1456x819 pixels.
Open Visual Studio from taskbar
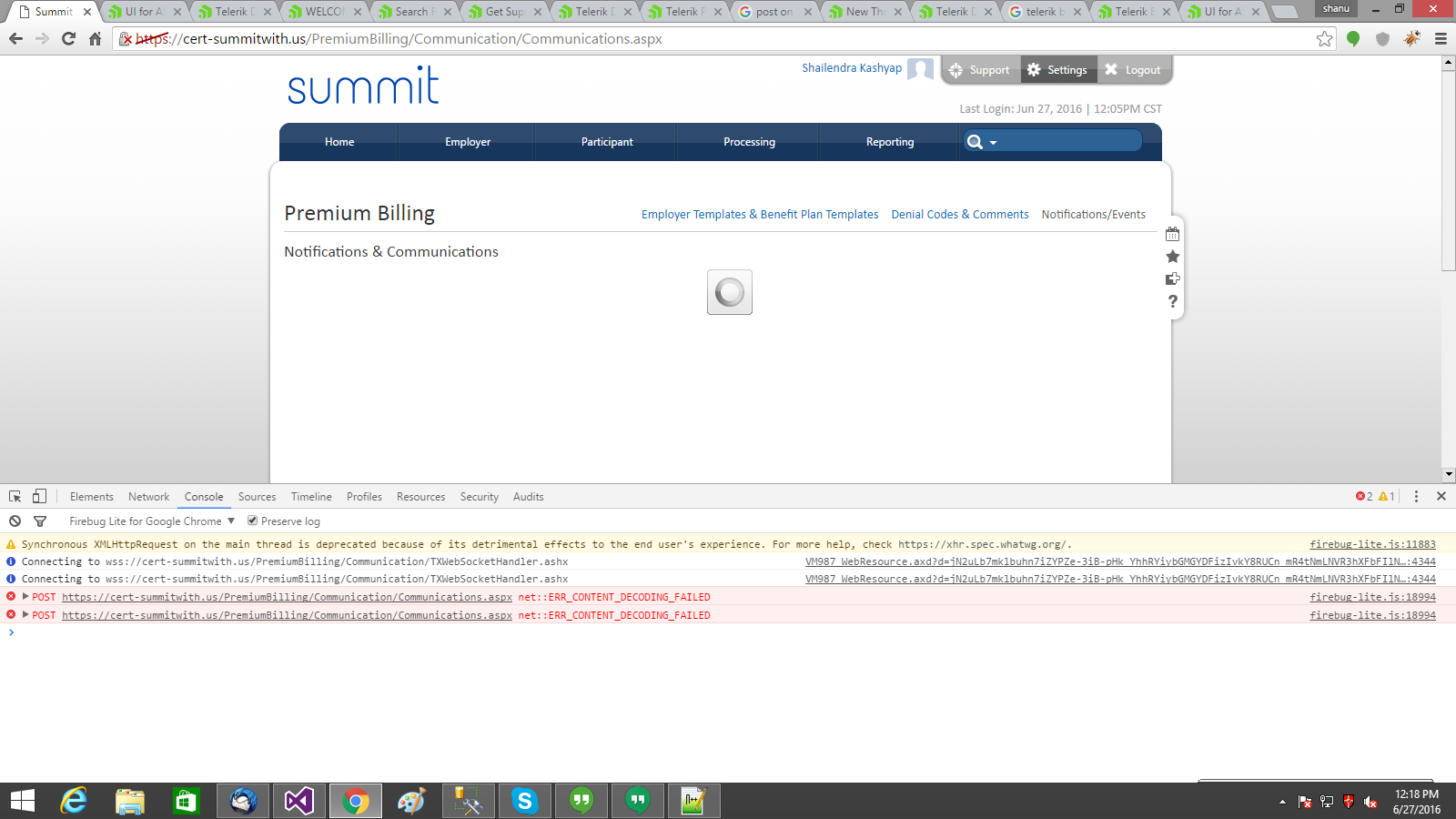pyautogui.click(x=299, y=801)
